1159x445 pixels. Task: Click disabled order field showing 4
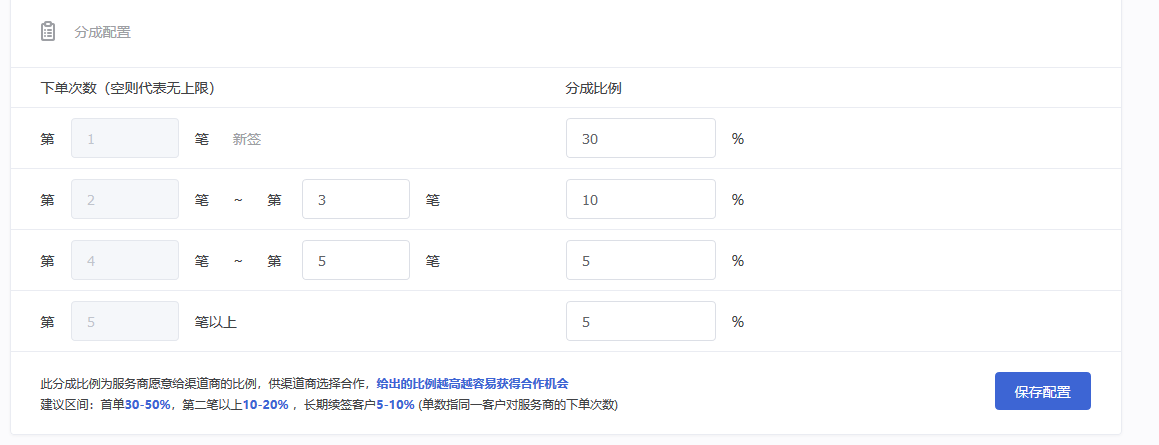125,260
